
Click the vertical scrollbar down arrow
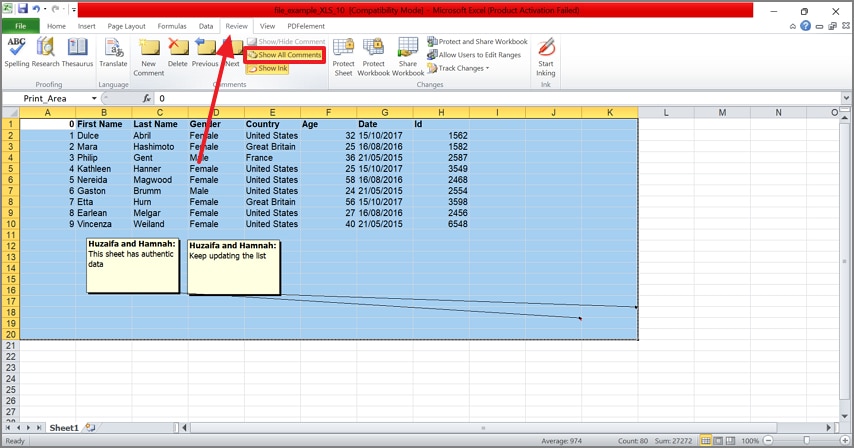(845, 416)
